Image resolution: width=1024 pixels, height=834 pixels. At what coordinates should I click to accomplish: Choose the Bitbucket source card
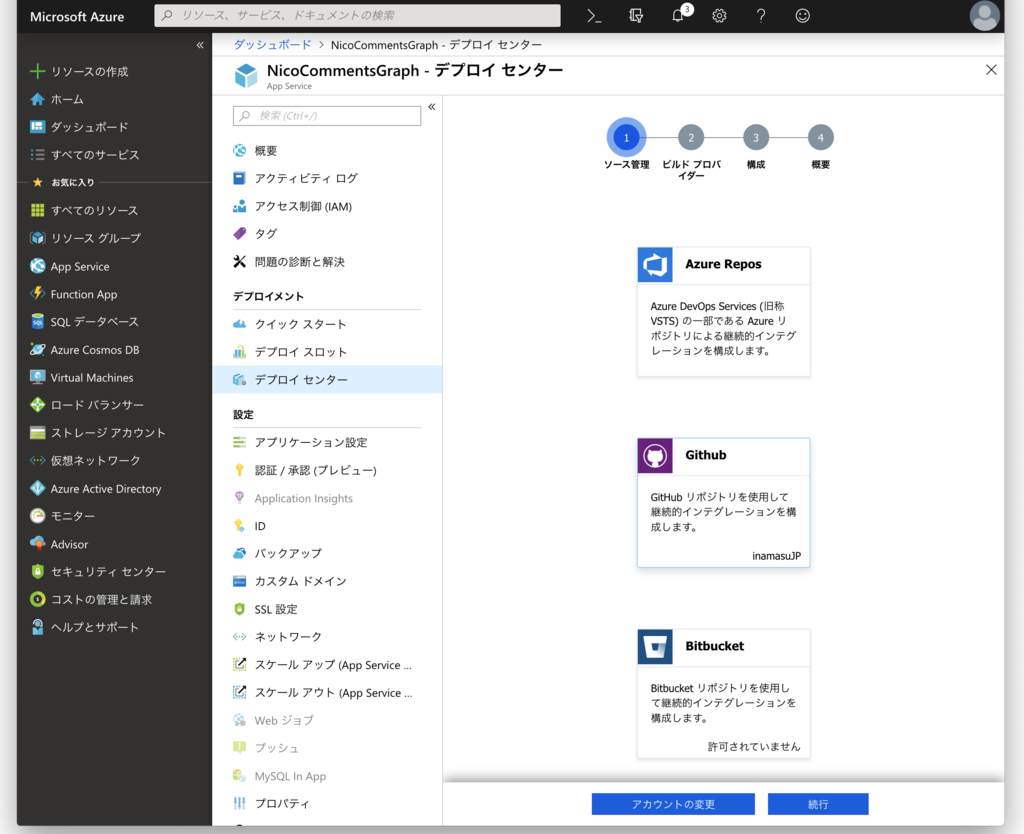(x=724, y=694)
